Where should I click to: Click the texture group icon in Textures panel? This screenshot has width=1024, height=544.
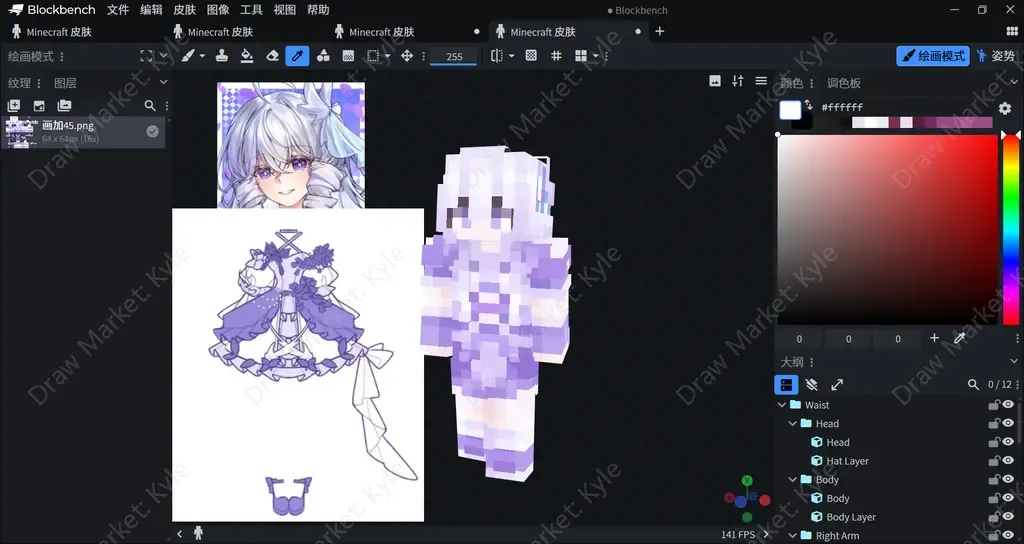pyautogui.click(x=64, y=105)
